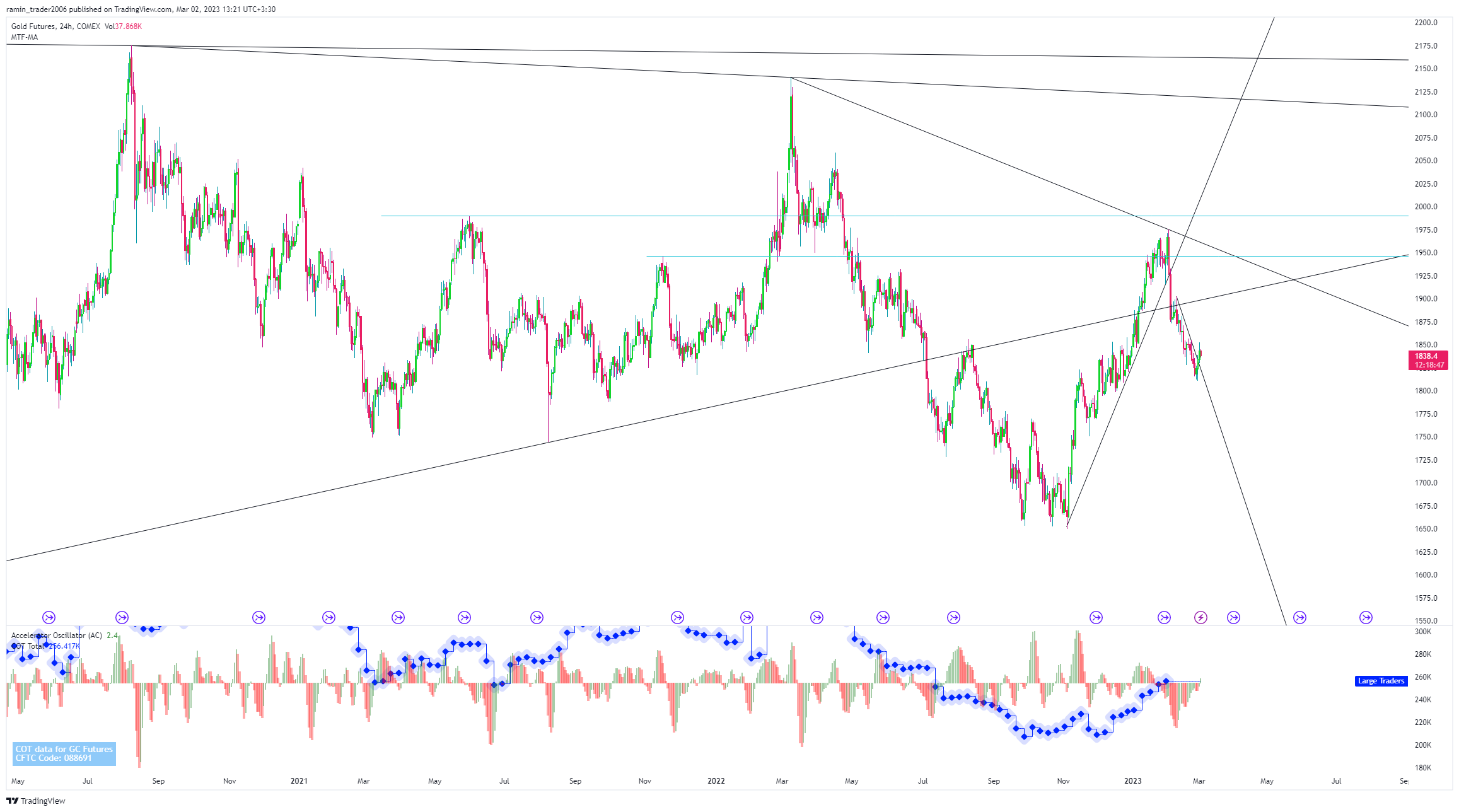This screenshot has width=1459, height=812.
Task: Open the first rollover marker between May and Jul 2020
Action: click(x=49, y=617)
